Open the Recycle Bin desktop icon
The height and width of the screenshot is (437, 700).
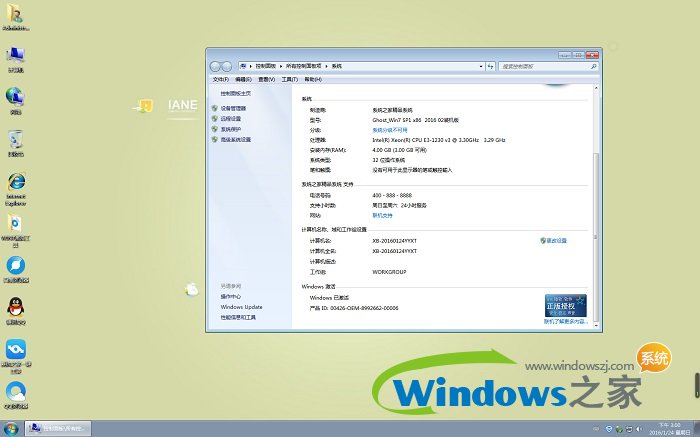(x=16, y=141)
